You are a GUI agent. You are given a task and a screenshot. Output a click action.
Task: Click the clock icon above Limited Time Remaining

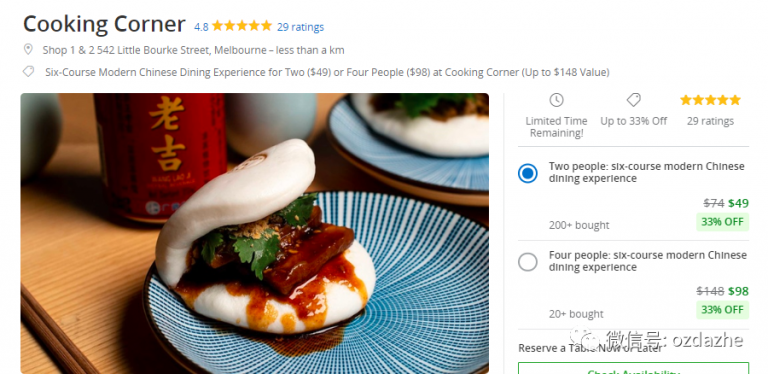556,100
